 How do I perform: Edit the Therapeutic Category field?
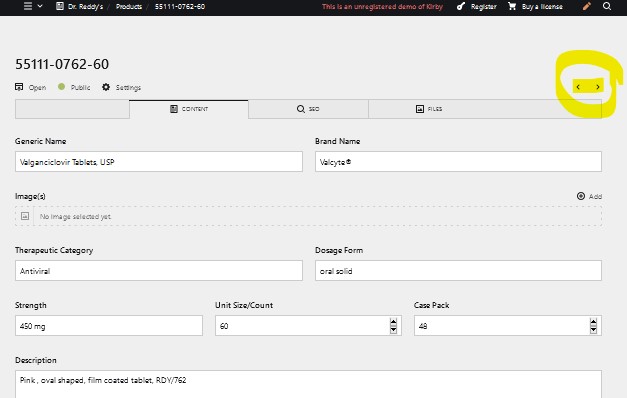tap(159, 271)
